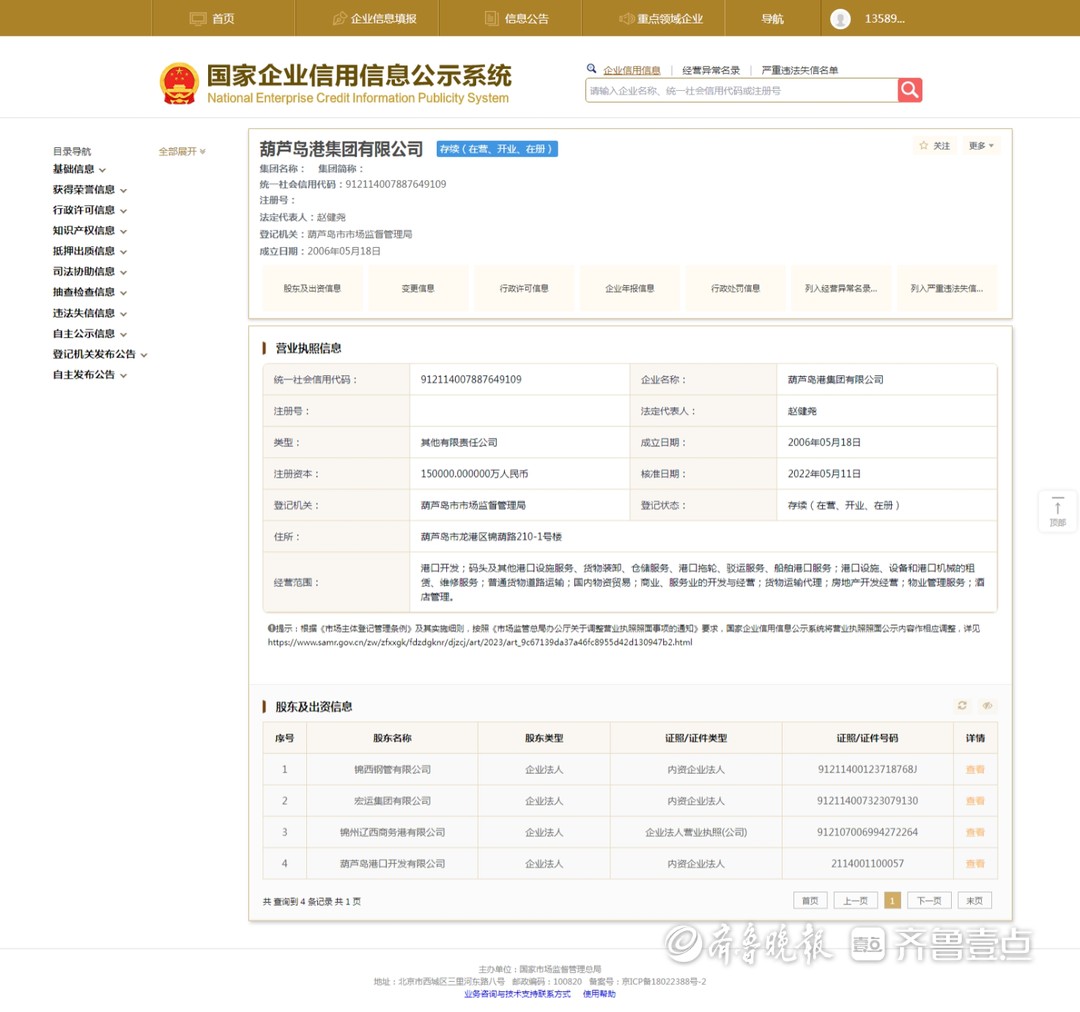Expand 自主发布公告 in sidebar
1080x1012 pixels.
pos(90,375)
